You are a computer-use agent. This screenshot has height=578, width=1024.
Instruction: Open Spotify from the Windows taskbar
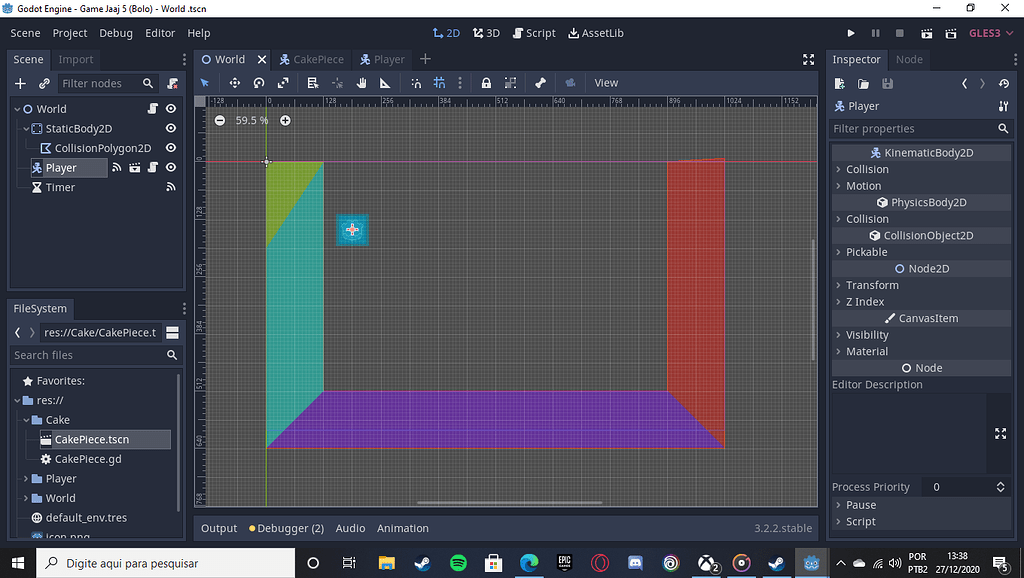coord(458,563)
